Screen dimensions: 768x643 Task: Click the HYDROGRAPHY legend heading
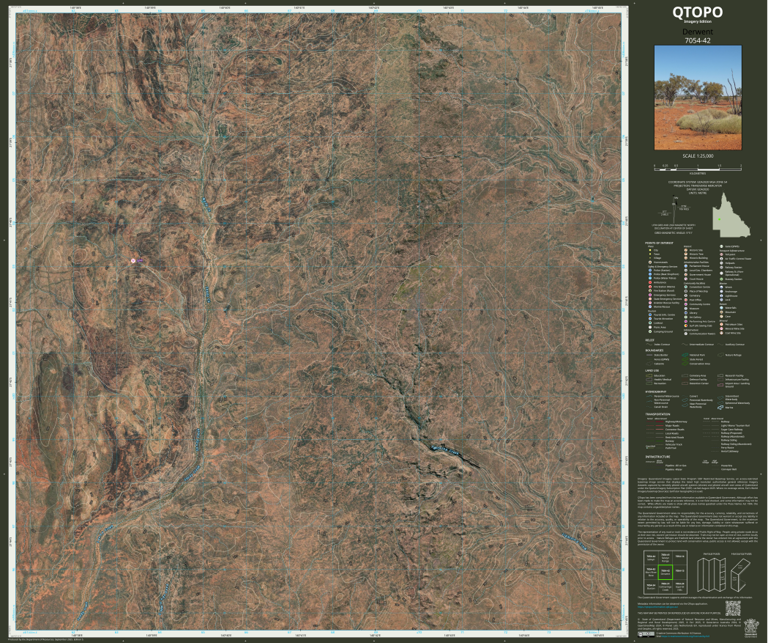656,392
